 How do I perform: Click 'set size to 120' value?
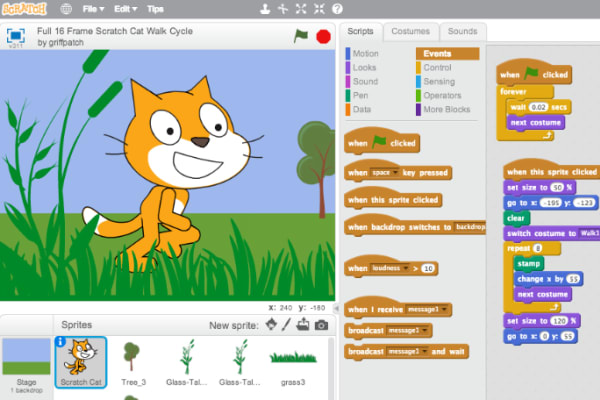[559, 321]
